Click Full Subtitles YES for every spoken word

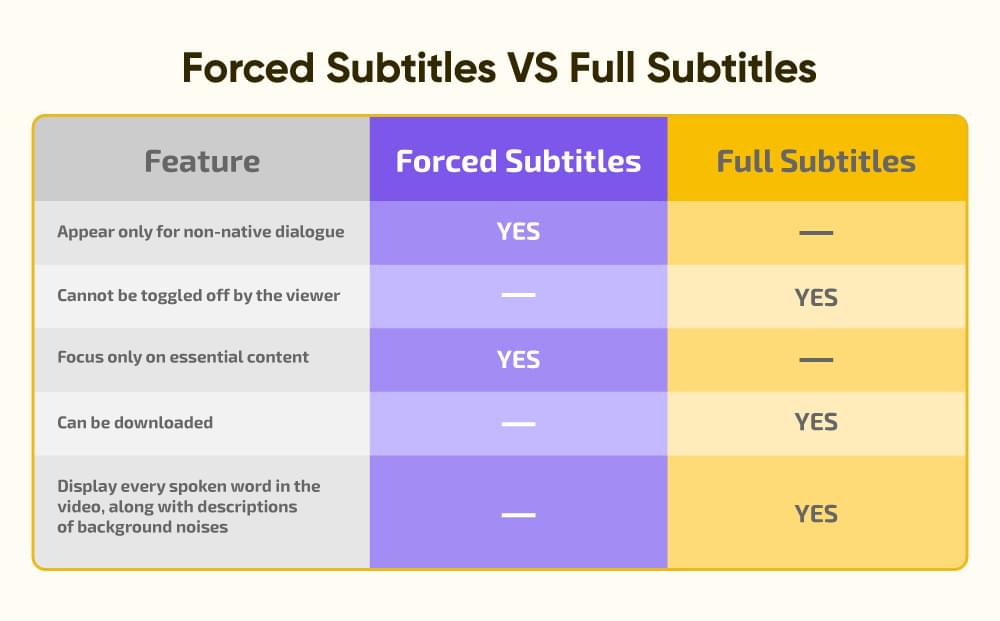[x=816, y=514]
